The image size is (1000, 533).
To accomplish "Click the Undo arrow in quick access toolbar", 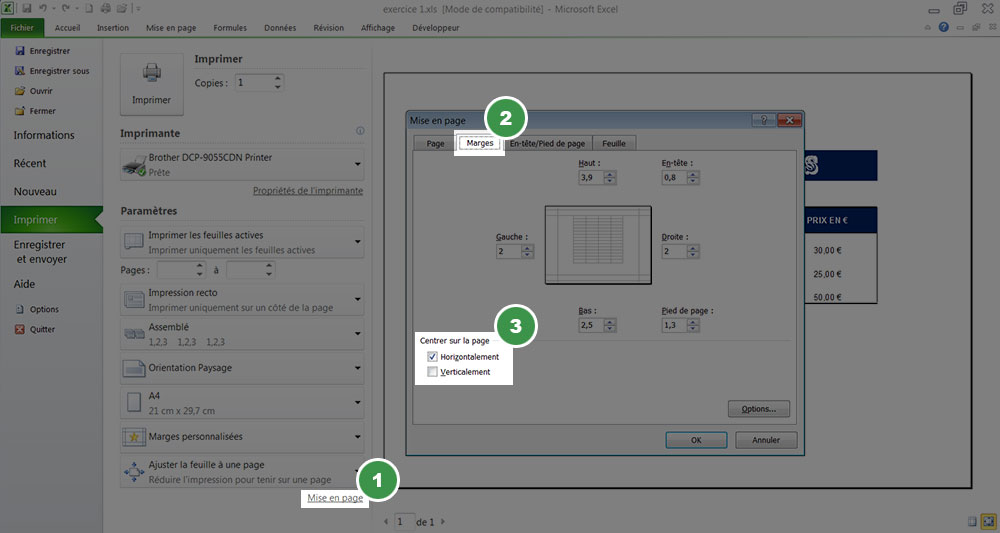I will click(43, 9).
